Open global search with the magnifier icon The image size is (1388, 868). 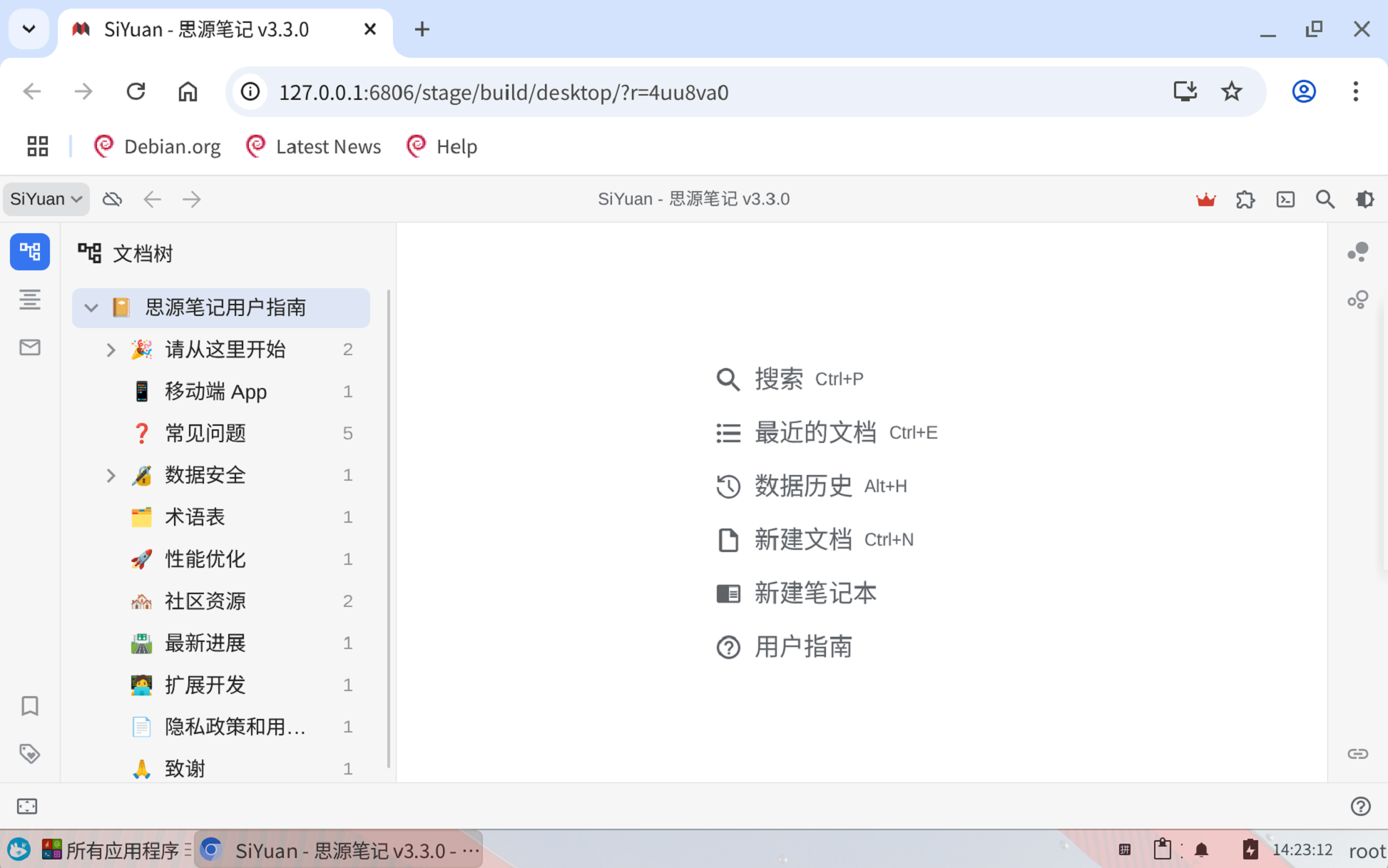click(1325, 199)
